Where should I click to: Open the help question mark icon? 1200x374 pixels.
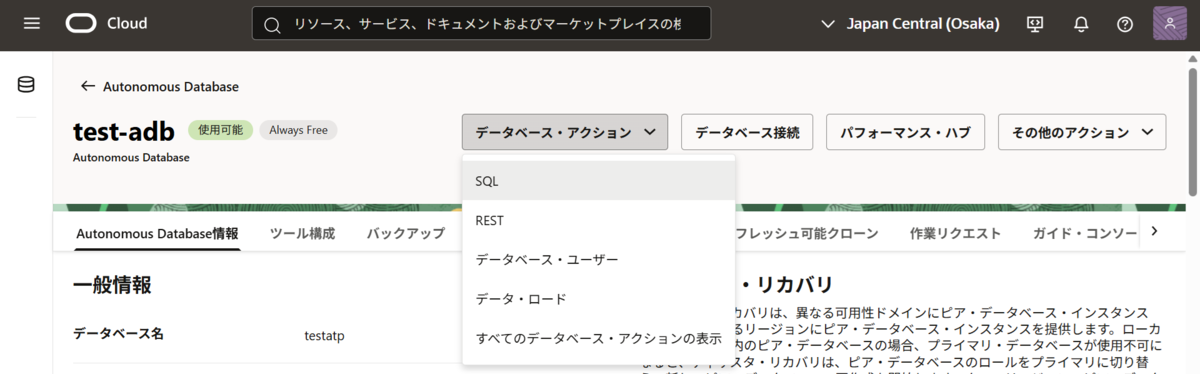[1125, 24]
